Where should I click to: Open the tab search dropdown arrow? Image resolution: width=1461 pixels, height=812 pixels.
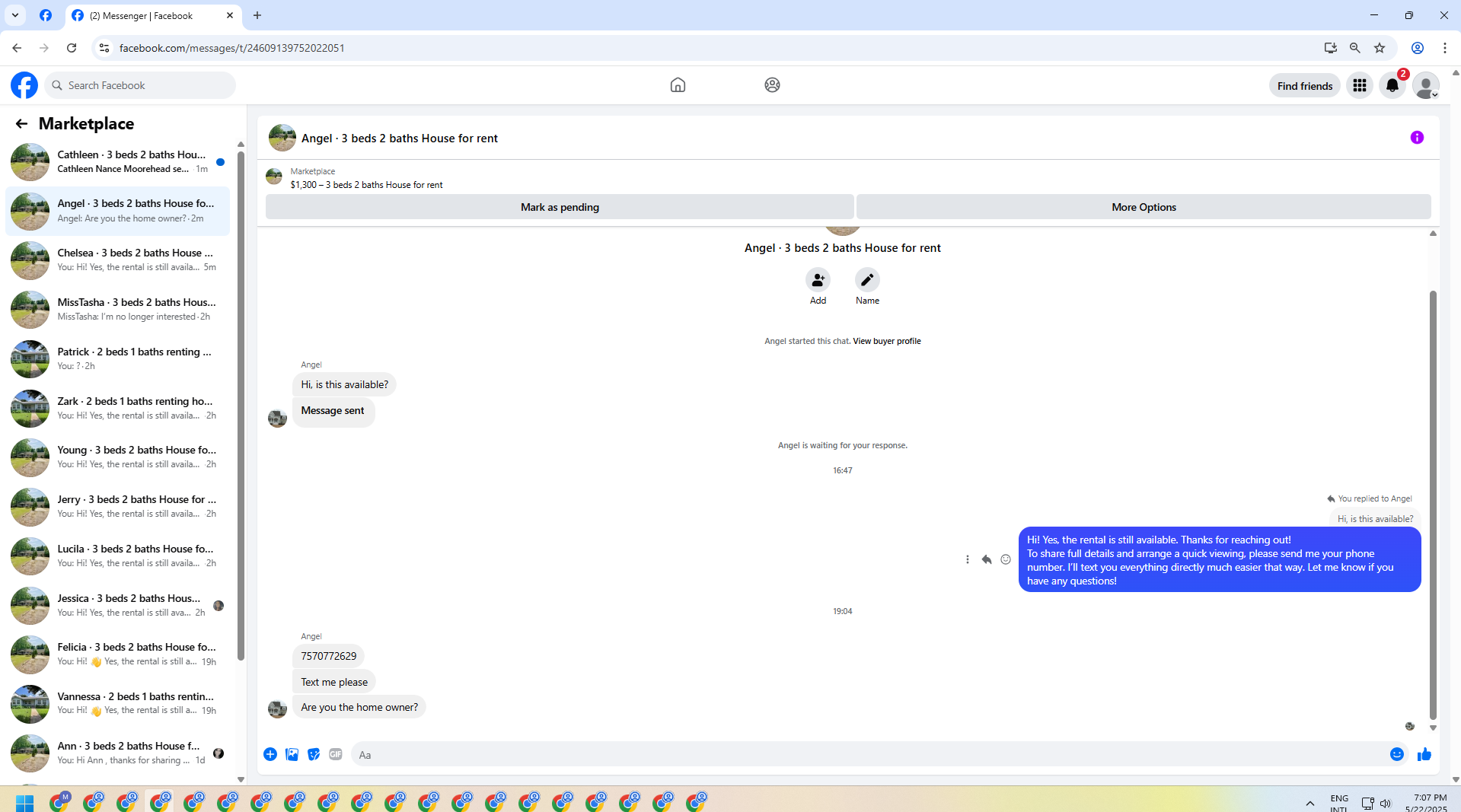click(x=15, y=15)
